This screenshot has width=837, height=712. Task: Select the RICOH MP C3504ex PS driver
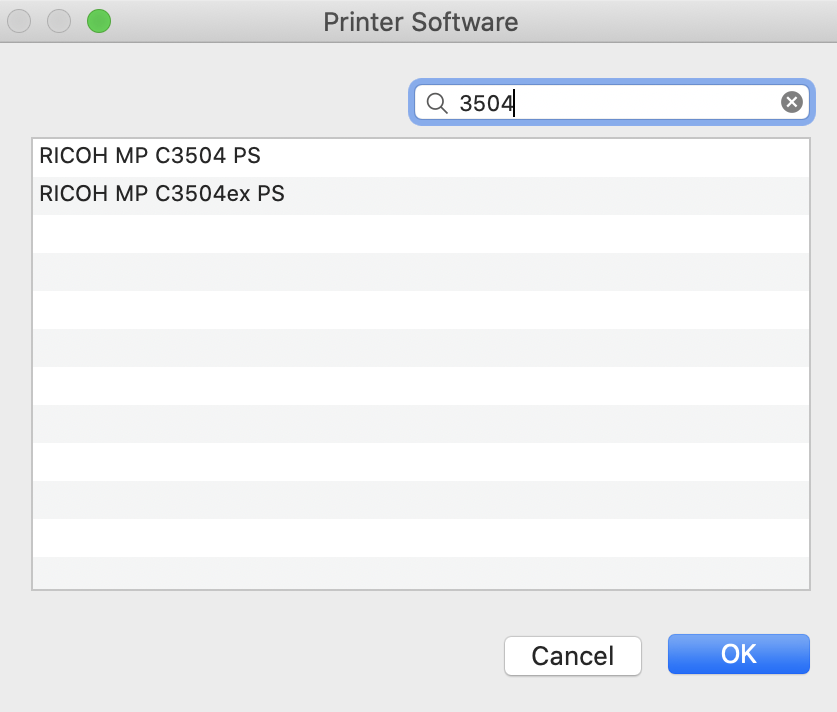click(160, 194)
